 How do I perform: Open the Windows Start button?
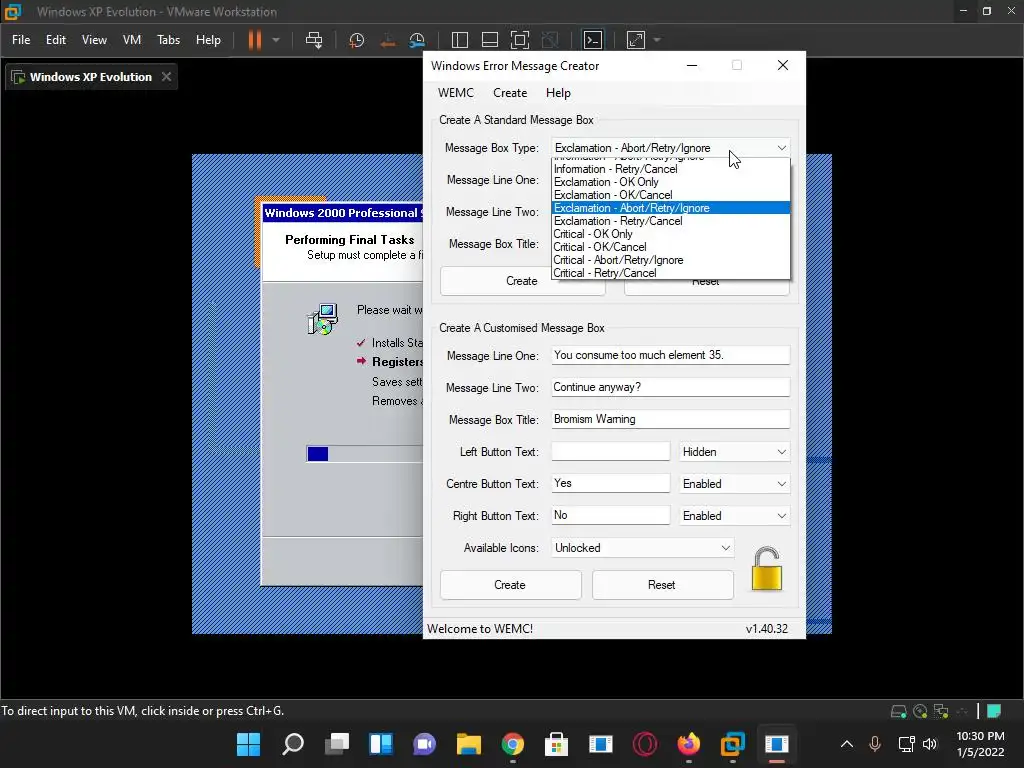click(x=248, y=744)
